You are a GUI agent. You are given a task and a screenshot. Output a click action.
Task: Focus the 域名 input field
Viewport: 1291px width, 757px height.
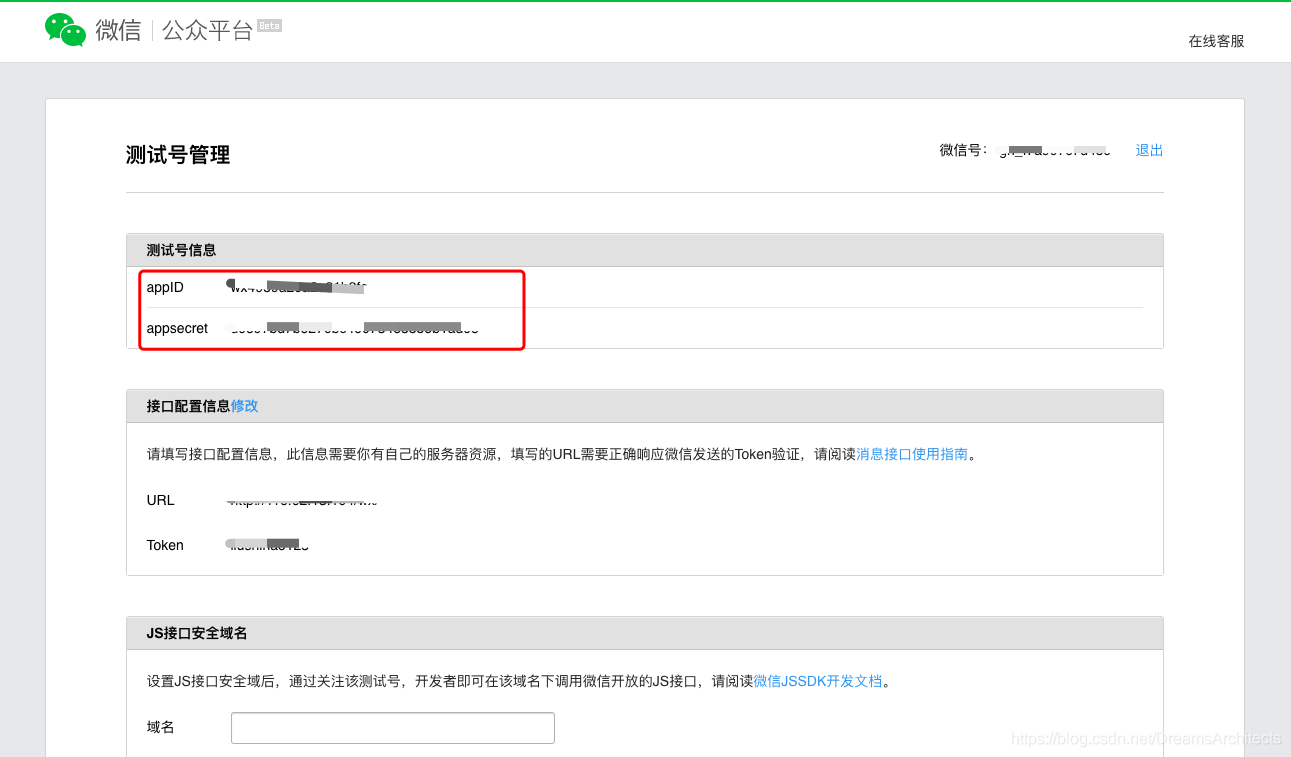tap(393, 728)
